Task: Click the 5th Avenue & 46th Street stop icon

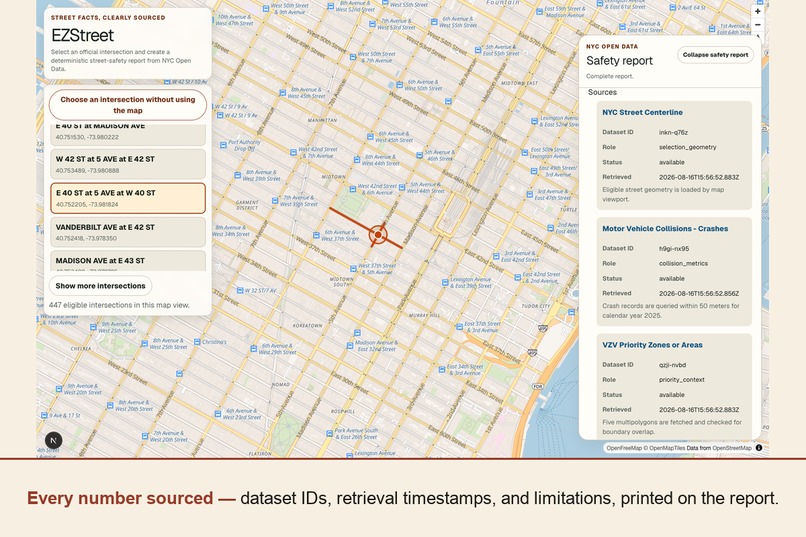Action: point(419,154)
